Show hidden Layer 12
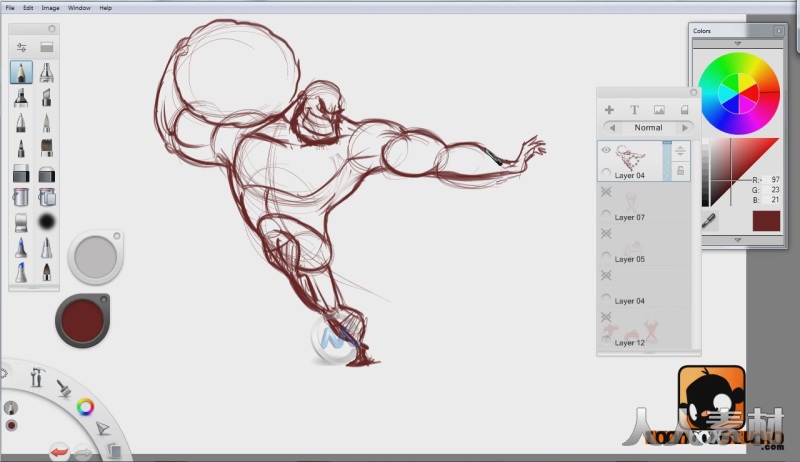The image size is (800, 462). [x=606, y=317]
